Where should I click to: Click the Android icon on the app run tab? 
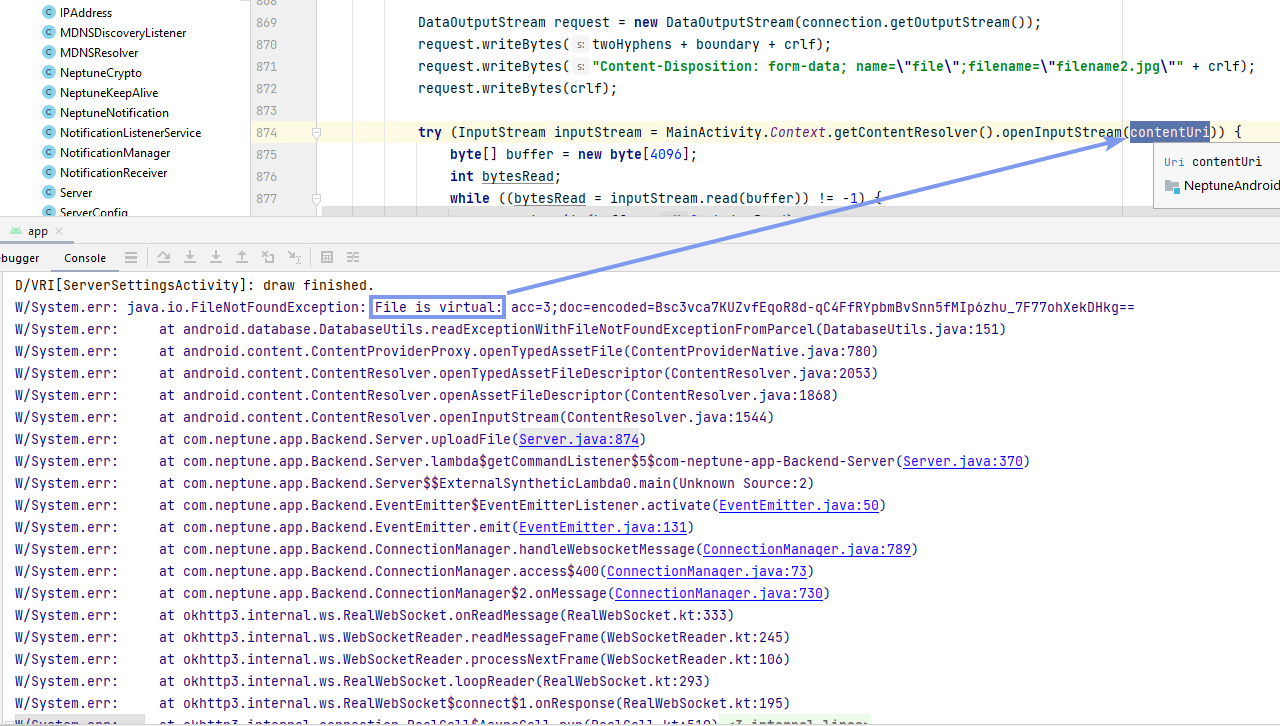15,230
